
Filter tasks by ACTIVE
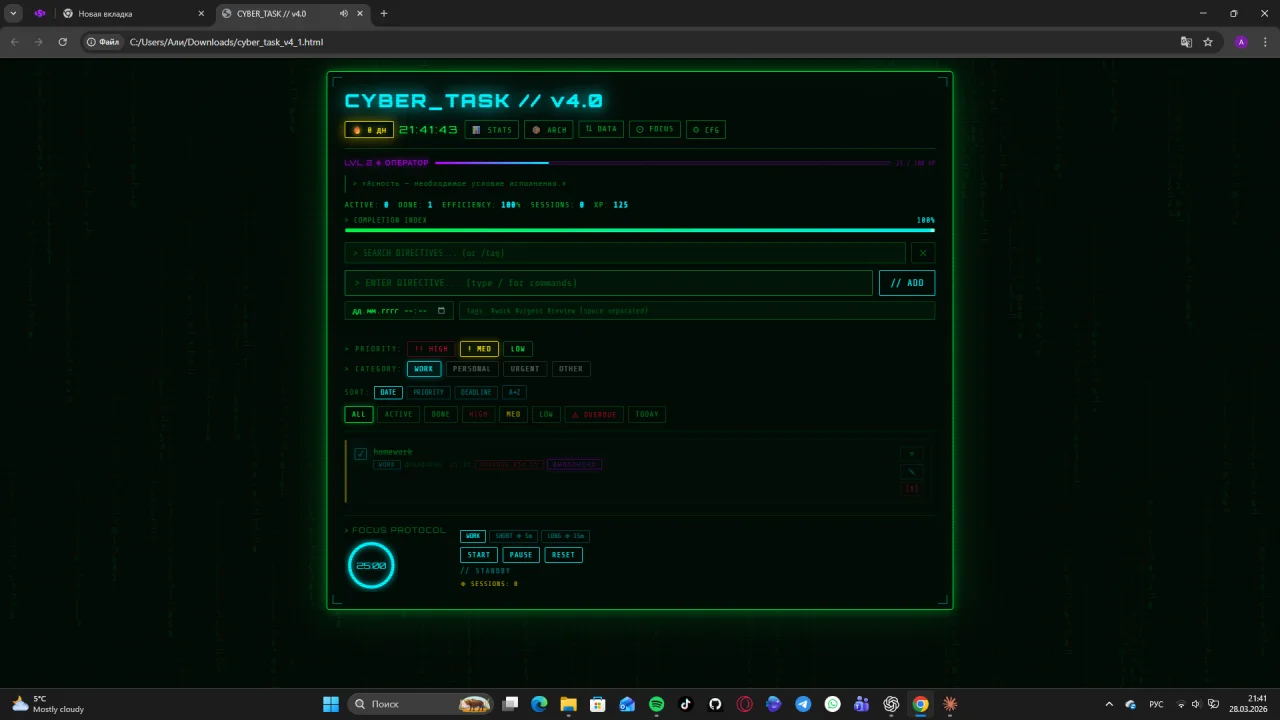(x=398, y=414)
